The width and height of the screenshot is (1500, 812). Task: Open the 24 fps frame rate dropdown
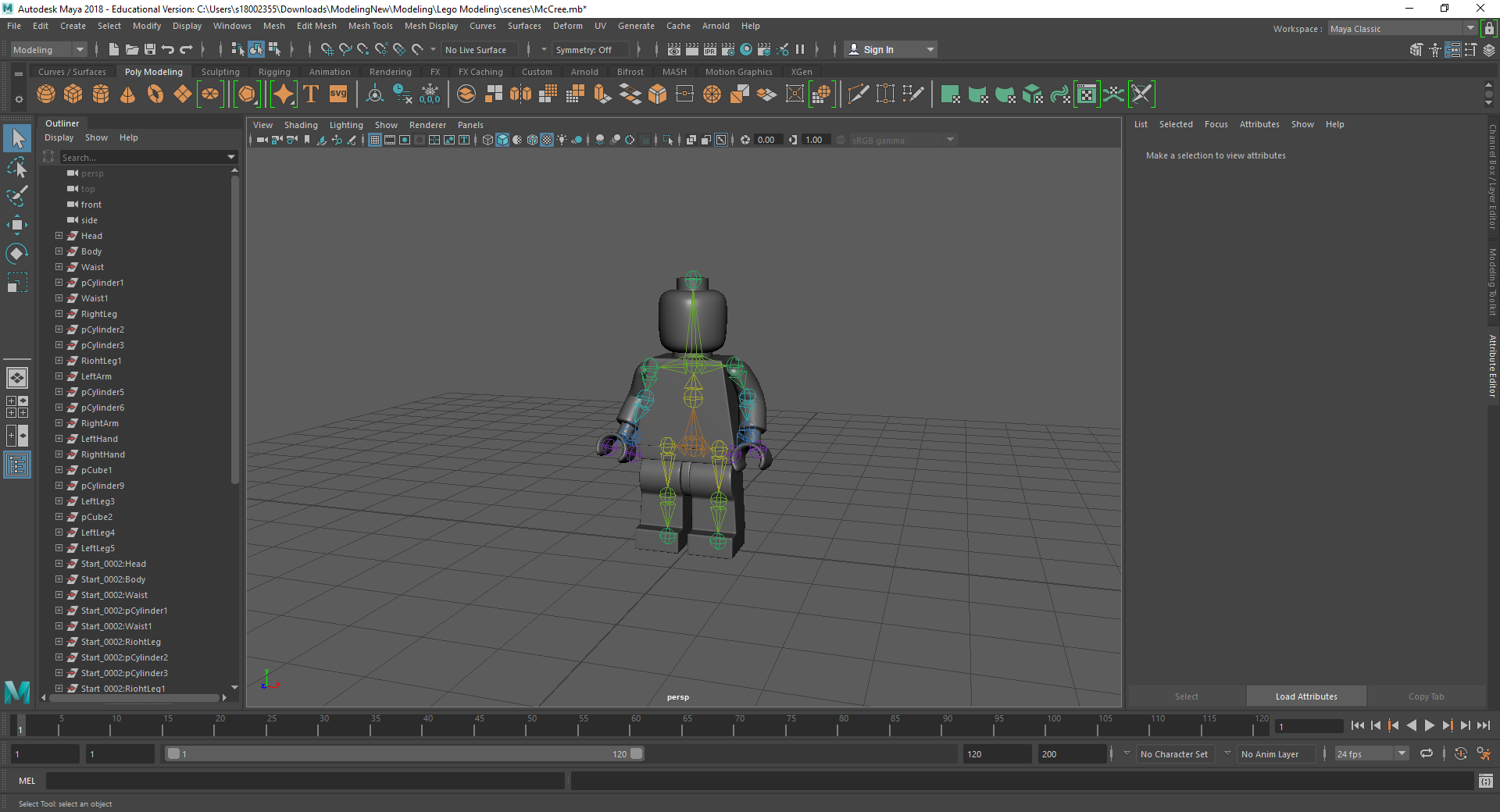coord(1370,753)
